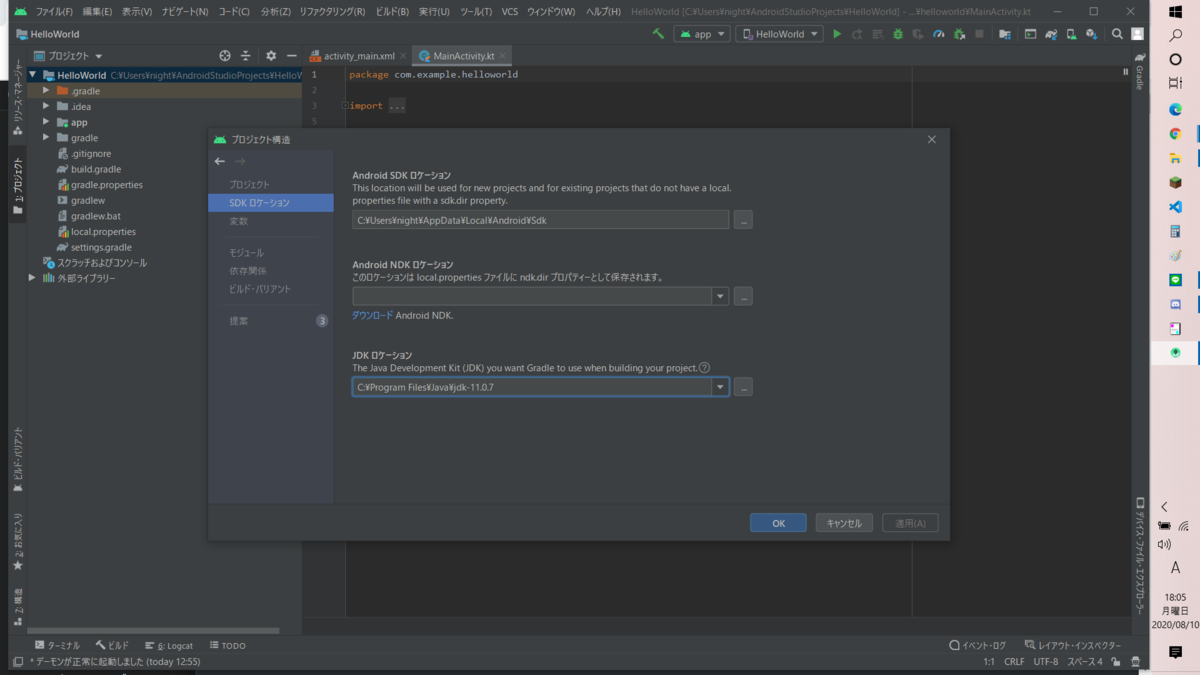Open the JDK location dropdown arrow
Screen dimensions: 1200x675
[x=720, y=387]
